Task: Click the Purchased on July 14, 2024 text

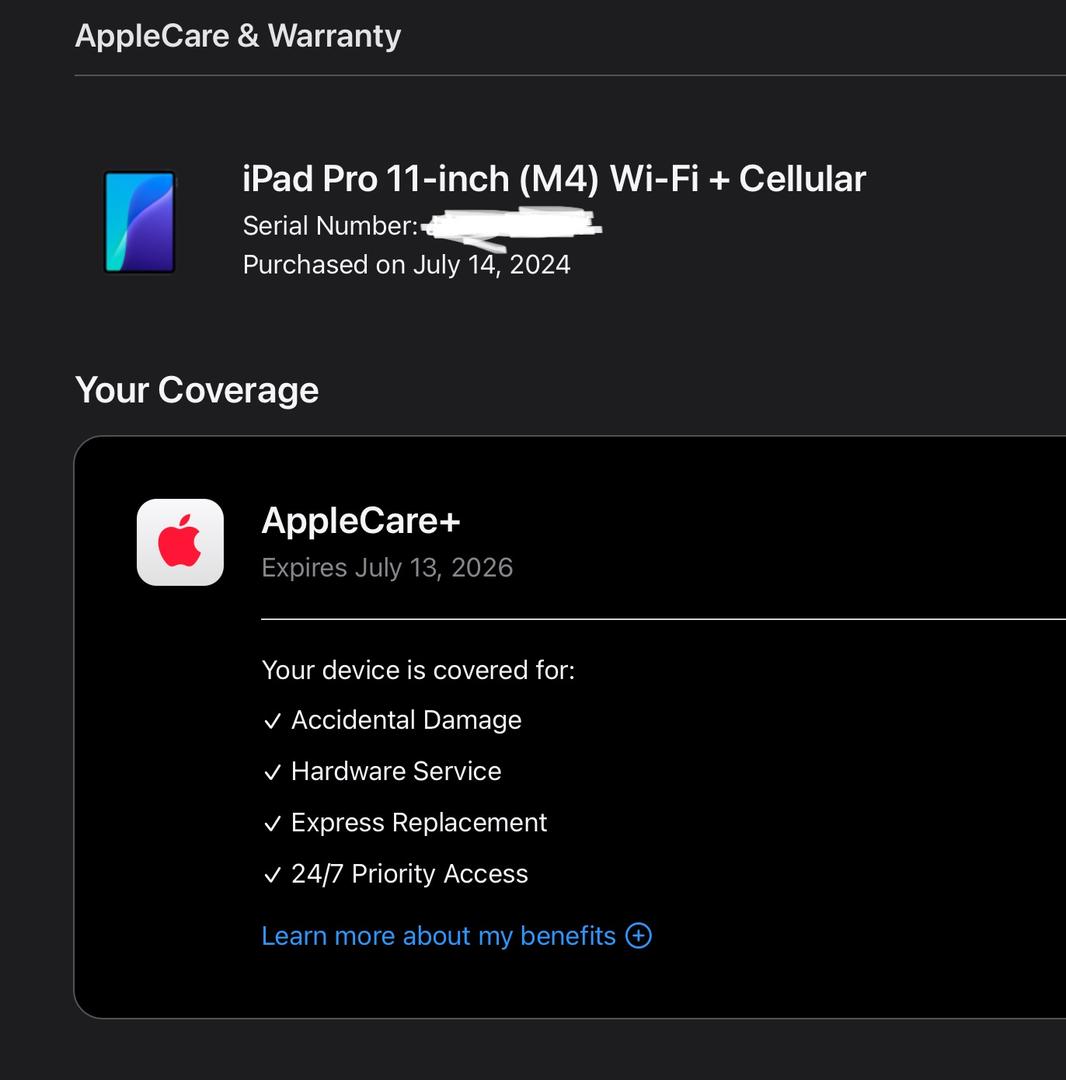Action: coord(406,265)
